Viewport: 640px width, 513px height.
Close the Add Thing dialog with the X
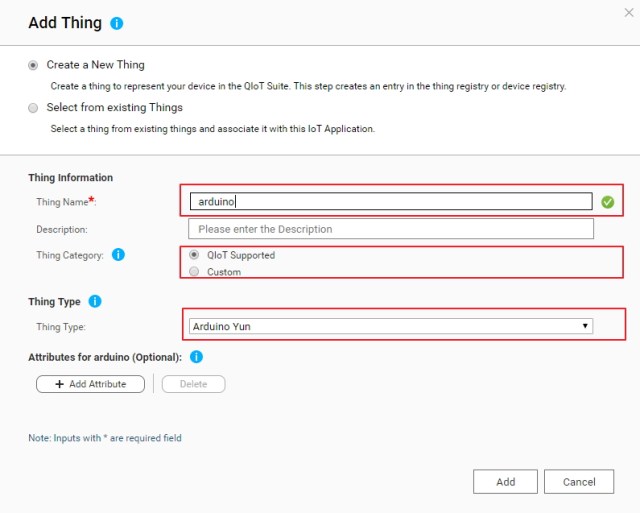tap(629, 13)
